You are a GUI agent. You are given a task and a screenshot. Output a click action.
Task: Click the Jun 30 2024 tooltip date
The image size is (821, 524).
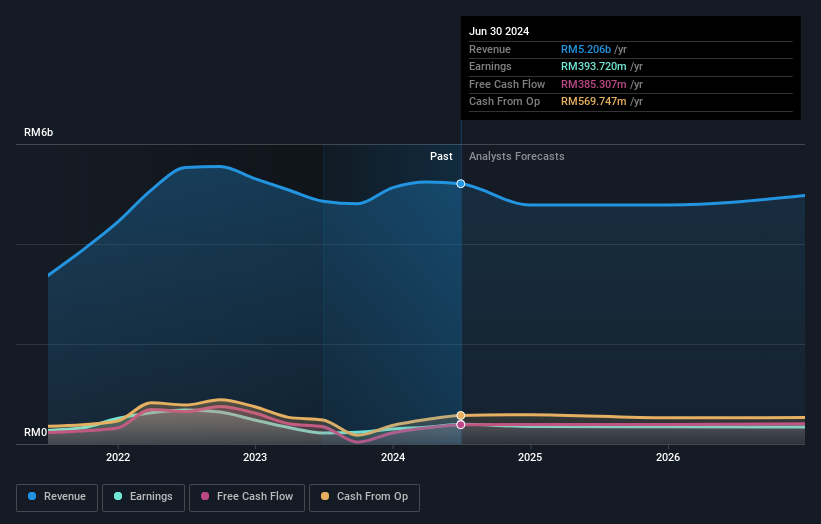tap(499, 31)
